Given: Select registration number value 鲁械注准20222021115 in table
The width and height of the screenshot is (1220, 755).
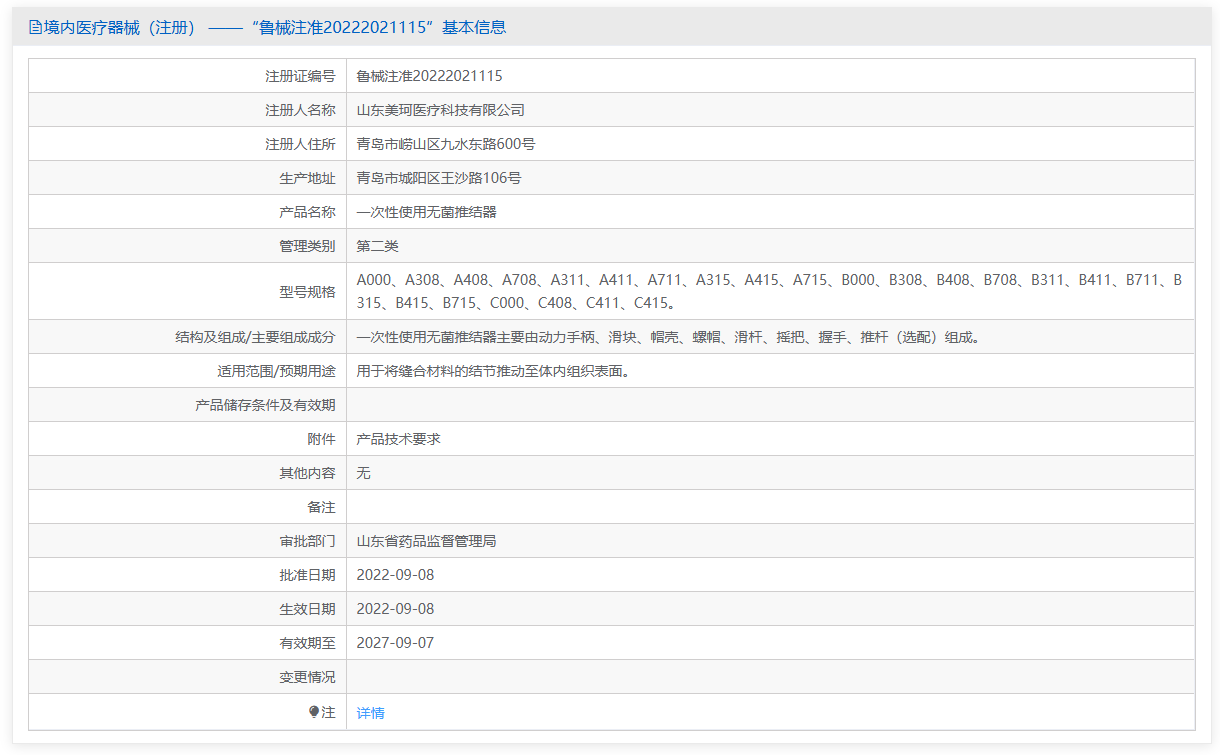Looking at the screenshot, I should (x=429, y=76).
